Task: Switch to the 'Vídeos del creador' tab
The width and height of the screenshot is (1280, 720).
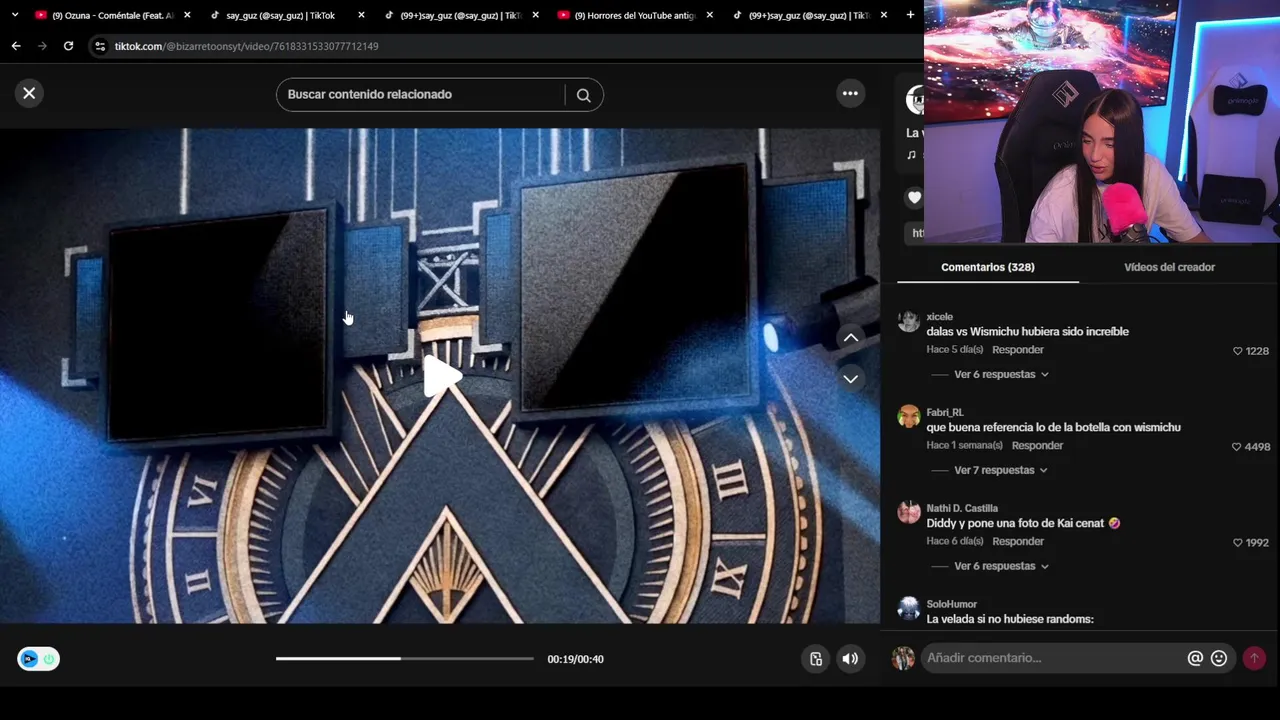Action: (1169, 267)
